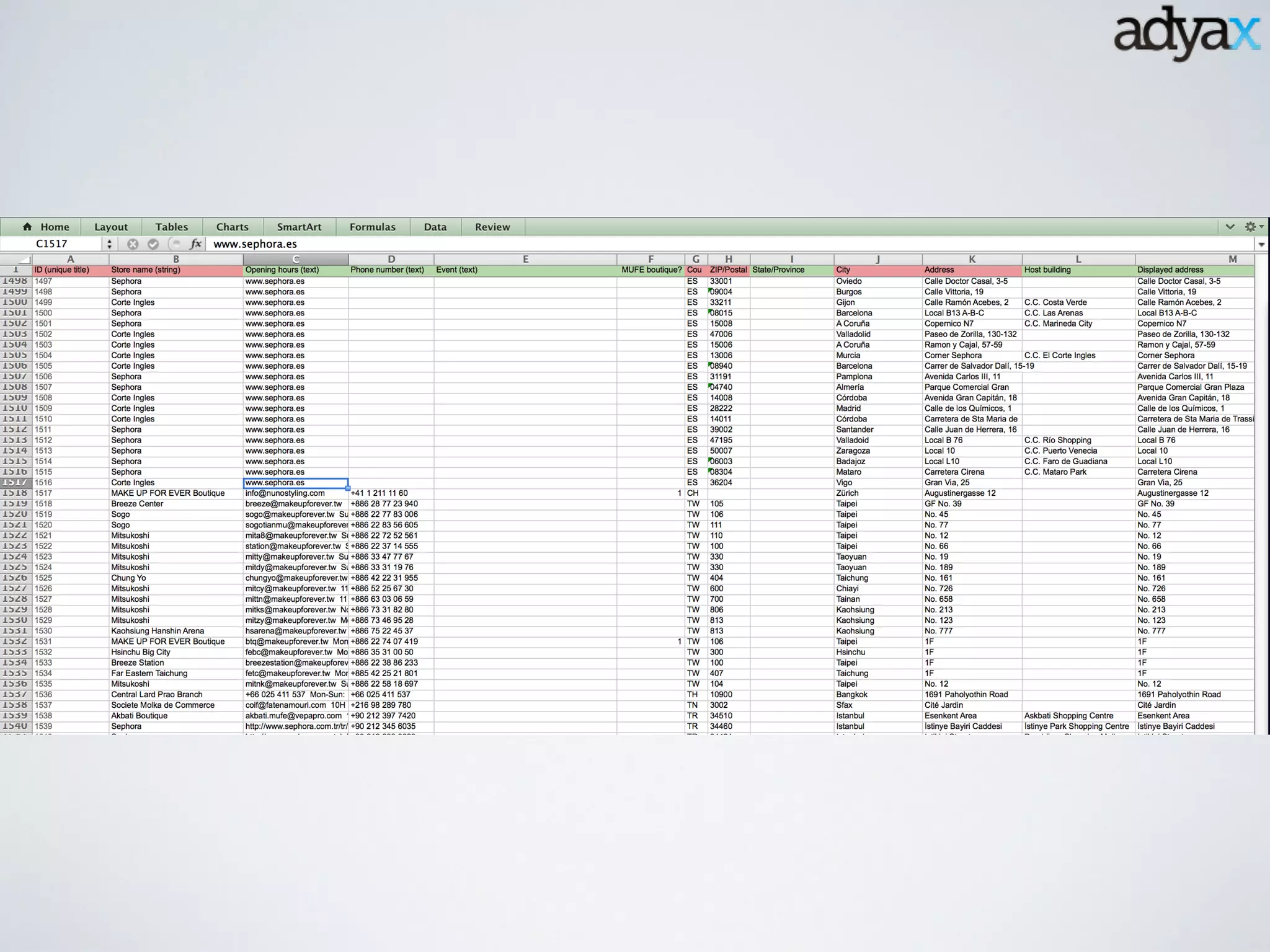This screenshot has height=952, width=1270.
Task: Cancel the formula bar entry (X icon)
Action: [x=133, y=244]
